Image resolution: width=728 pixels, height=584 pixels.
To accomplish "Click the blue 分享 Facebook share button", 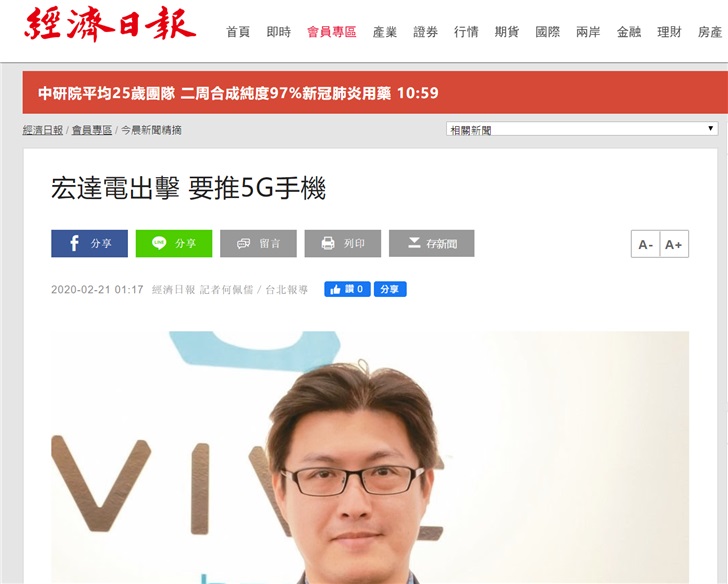I will pos(390,289).
